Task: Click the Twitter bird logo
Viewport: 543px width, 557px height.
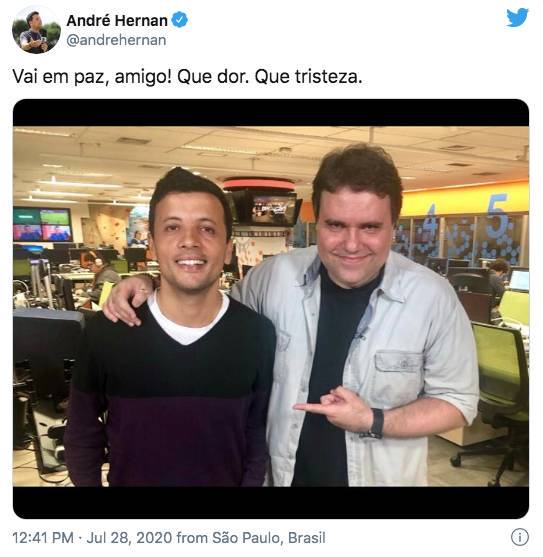Action: tap(517, 18)
